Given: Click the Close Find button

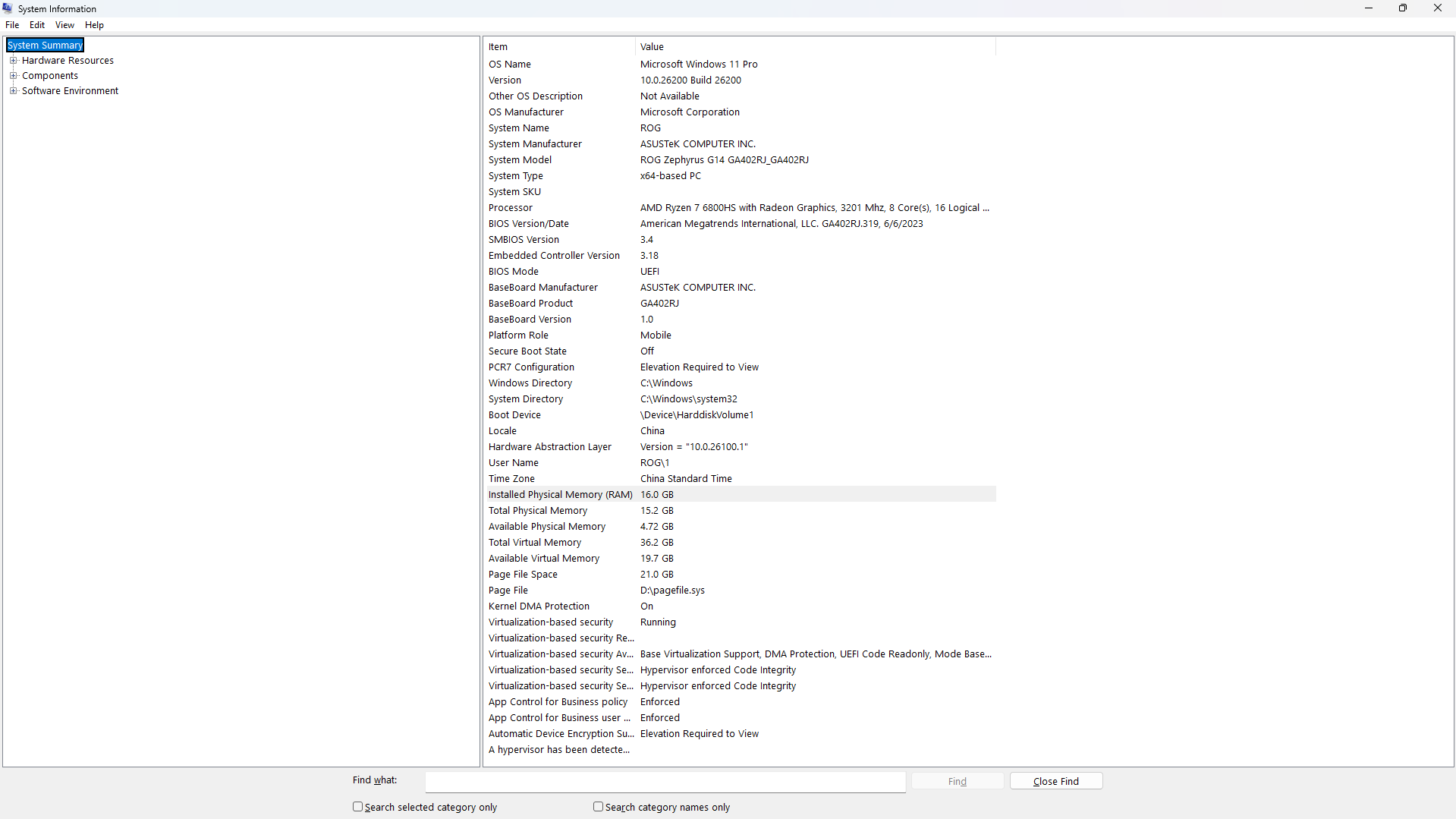Looking at the screenshot, I should (x=1055, y=781).
